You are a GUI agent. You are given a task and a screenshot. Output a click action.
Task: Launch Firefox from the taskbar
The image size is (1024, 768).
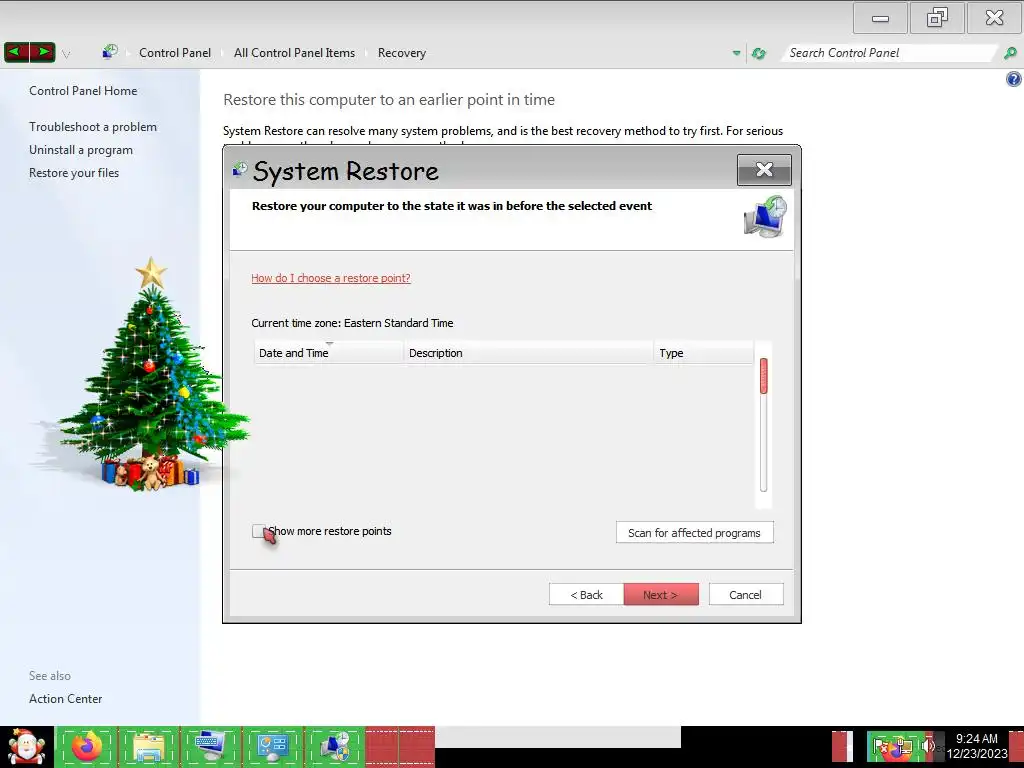pos(87,746)
